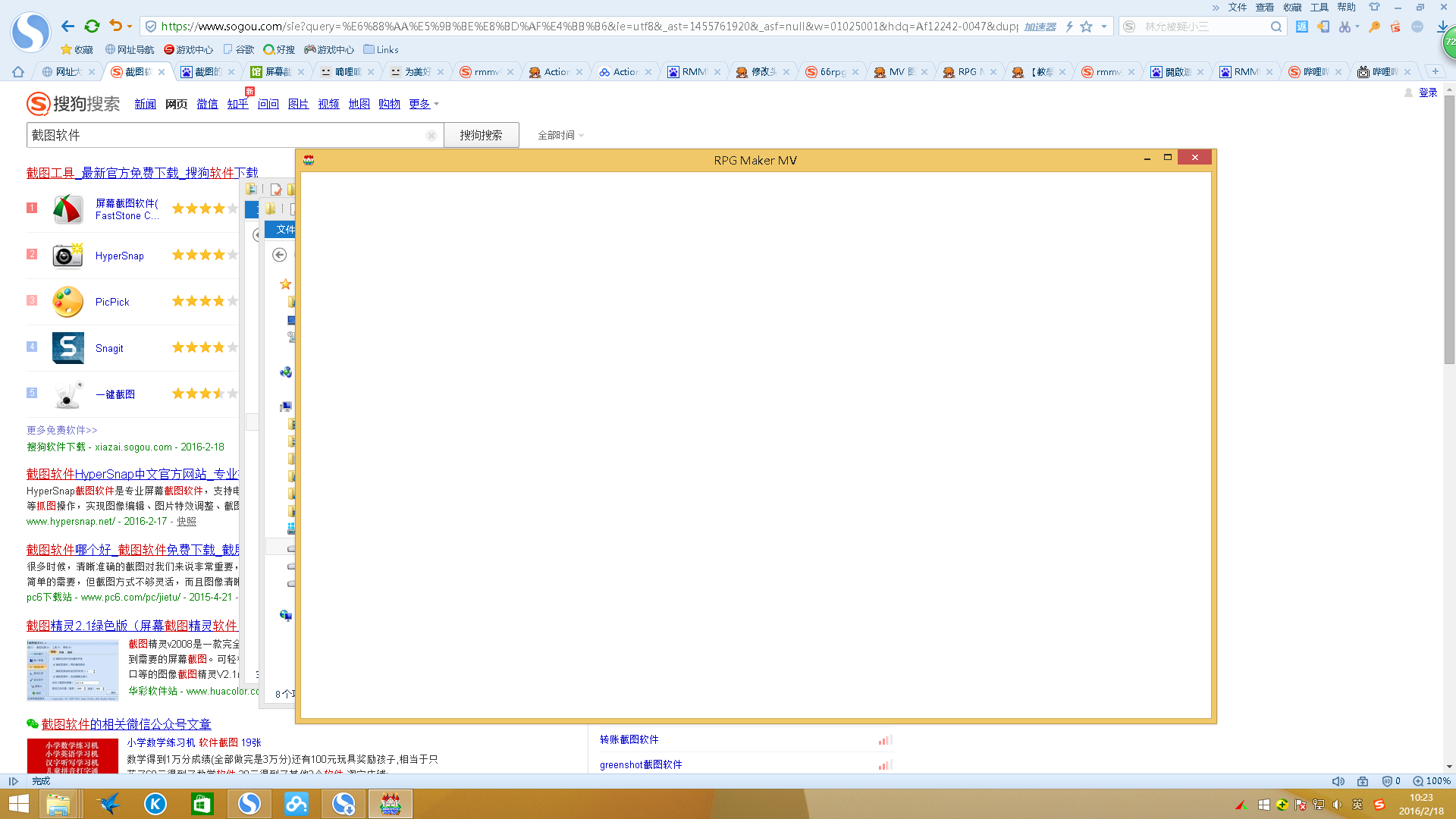Open a new tab with the plus button

click(1435, 71)
